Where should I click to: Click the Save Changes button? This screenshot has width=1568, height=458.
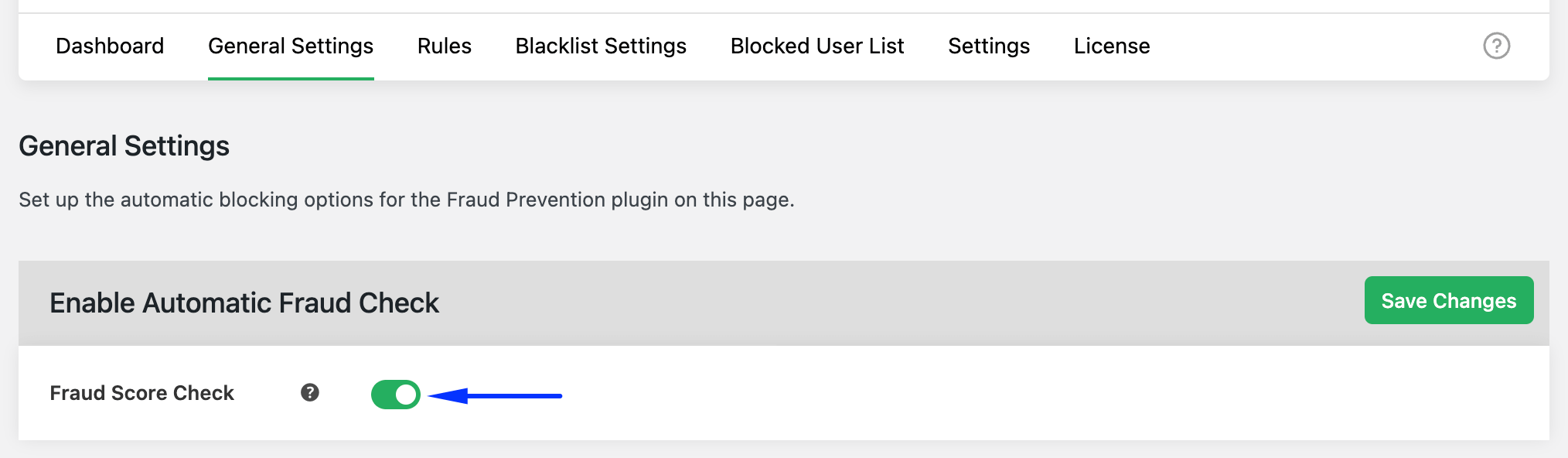point(1448,300)
